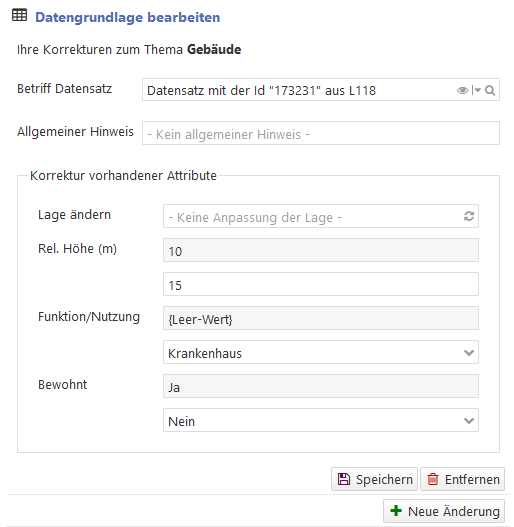The height and width of the screenshot is (527, 514).
Task: Focus the Rel. Höhe field containing 15
Action: [x=321, y=284]
